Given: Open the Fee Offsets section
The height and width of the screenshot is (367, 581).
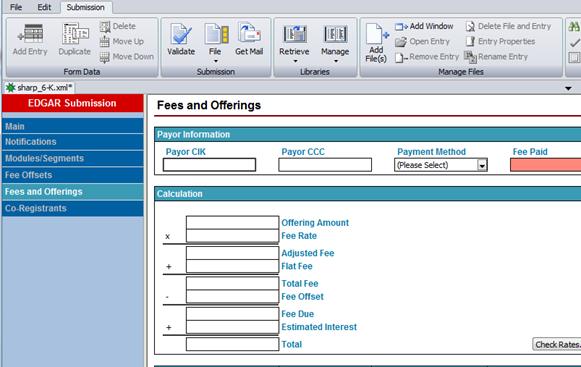Looking at the screenshot, I should [73, 175].
